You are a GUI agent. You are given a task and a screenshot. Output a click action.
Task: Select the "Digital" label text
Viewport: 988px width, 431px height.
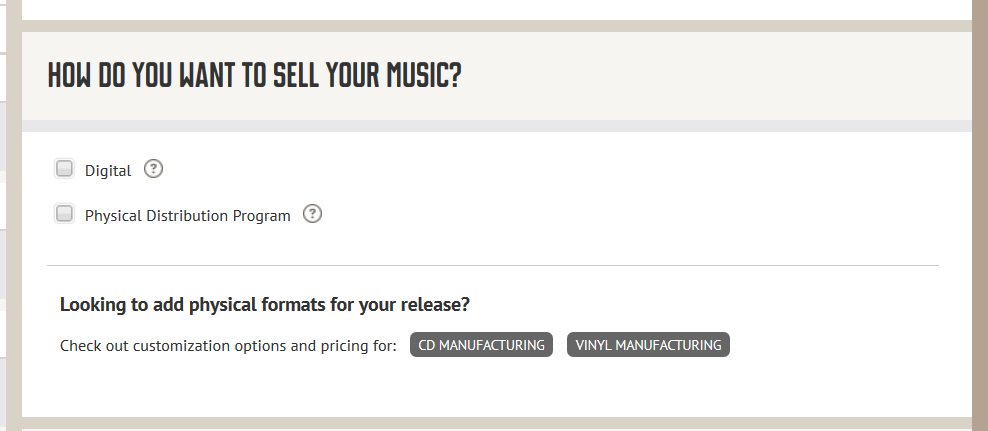tap(108, 171)
